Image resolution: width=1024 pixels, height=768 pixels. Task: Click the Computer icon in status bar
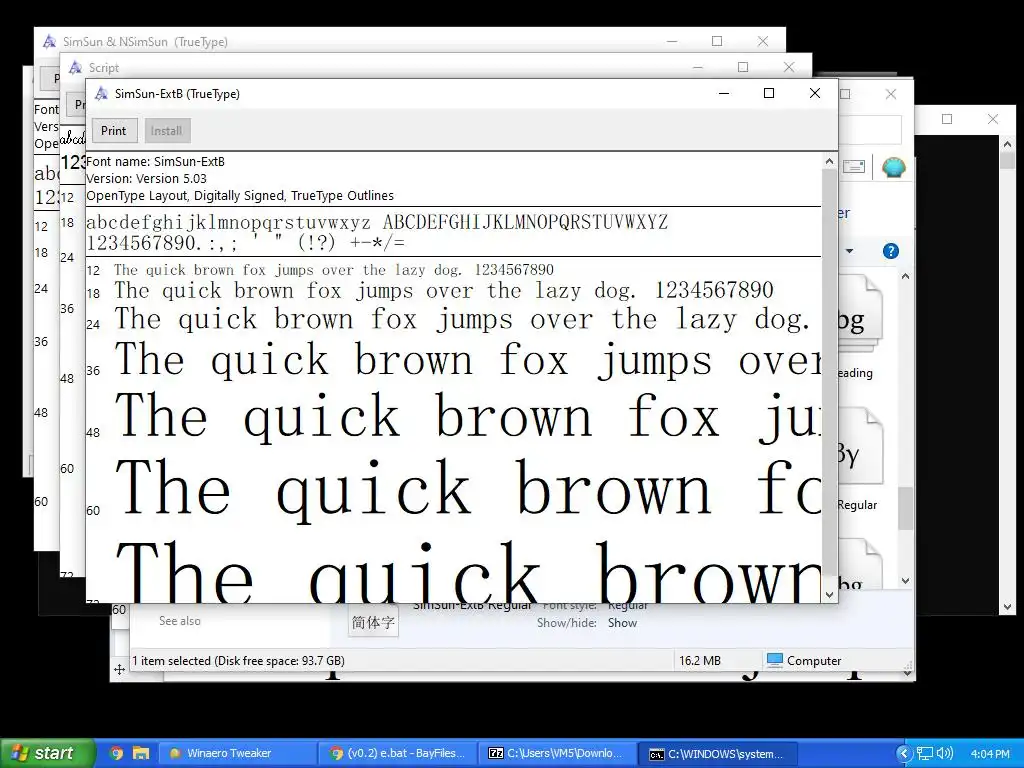pos(775,660)
